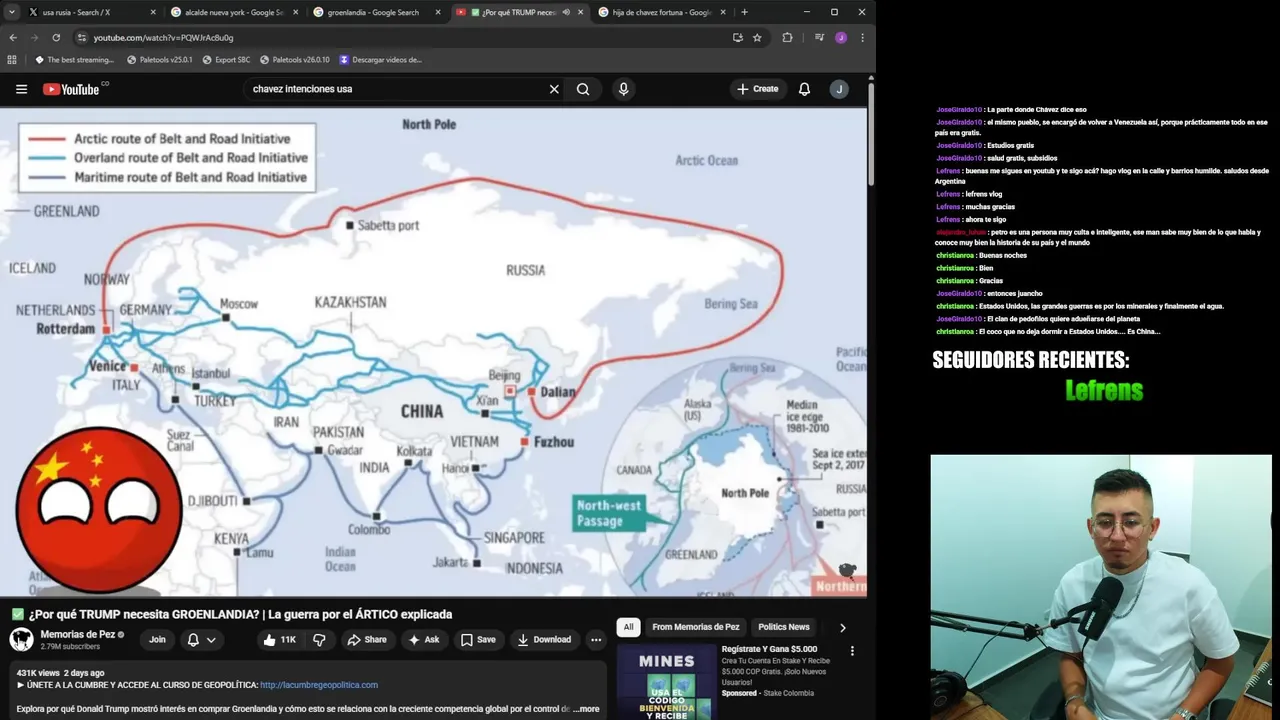Viewport: 1280px width, 720px height.
Task: Ask about this video
Action: 424,640
